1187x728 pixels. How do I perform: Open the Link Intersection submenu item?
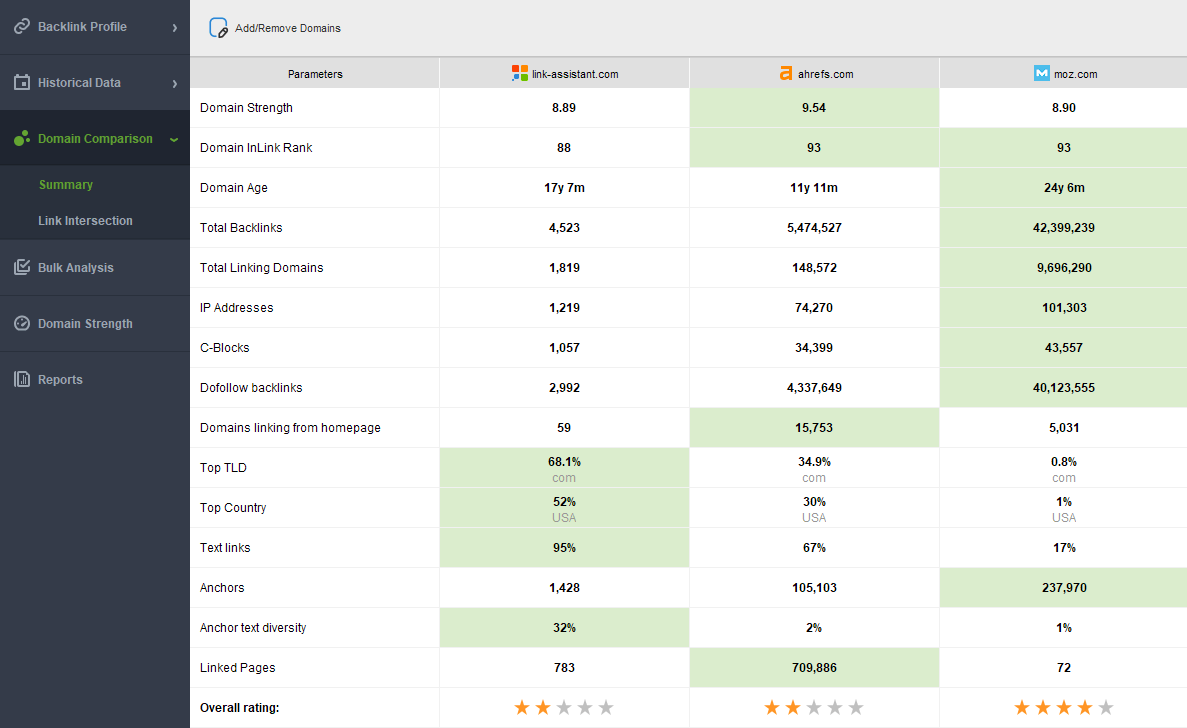[85, 221]
